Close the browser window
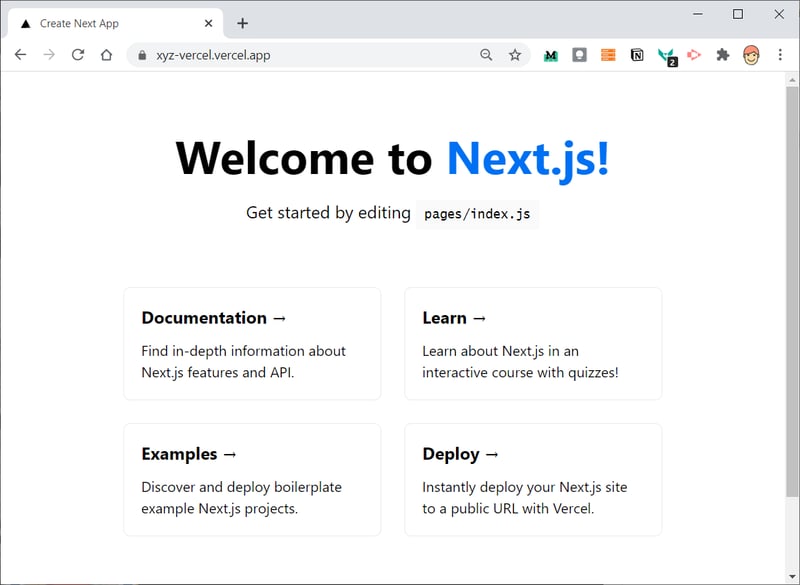This screenshot has width=800, height=585. coord(779,14)
